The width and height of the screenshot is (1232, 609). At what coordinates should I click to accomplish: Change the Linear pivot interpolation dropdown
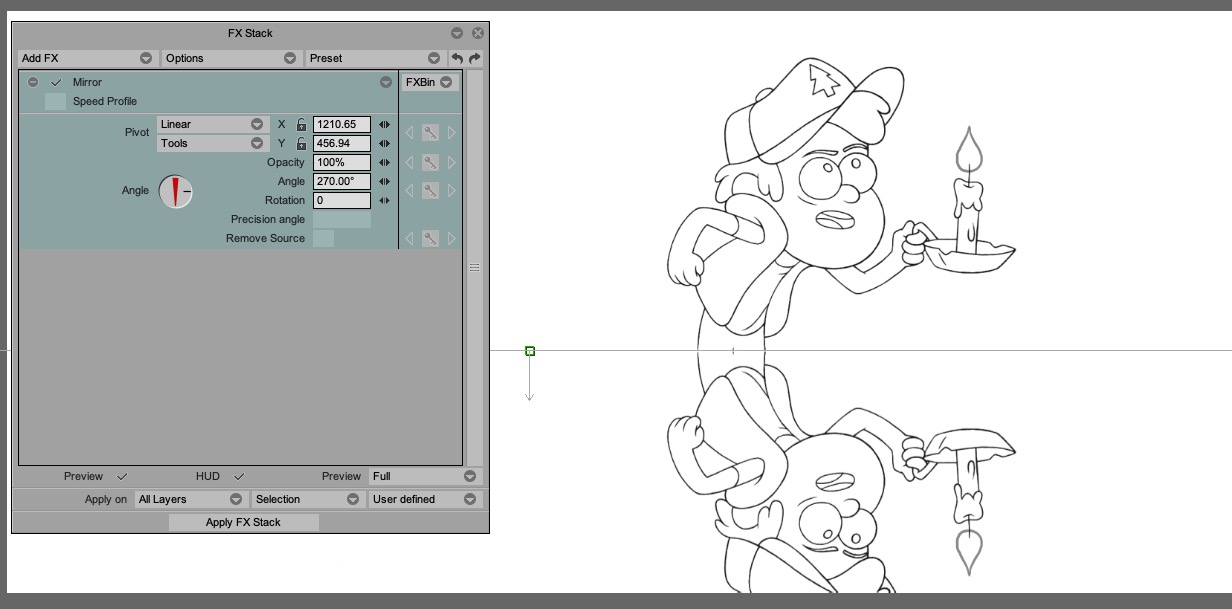coord(212,124)
